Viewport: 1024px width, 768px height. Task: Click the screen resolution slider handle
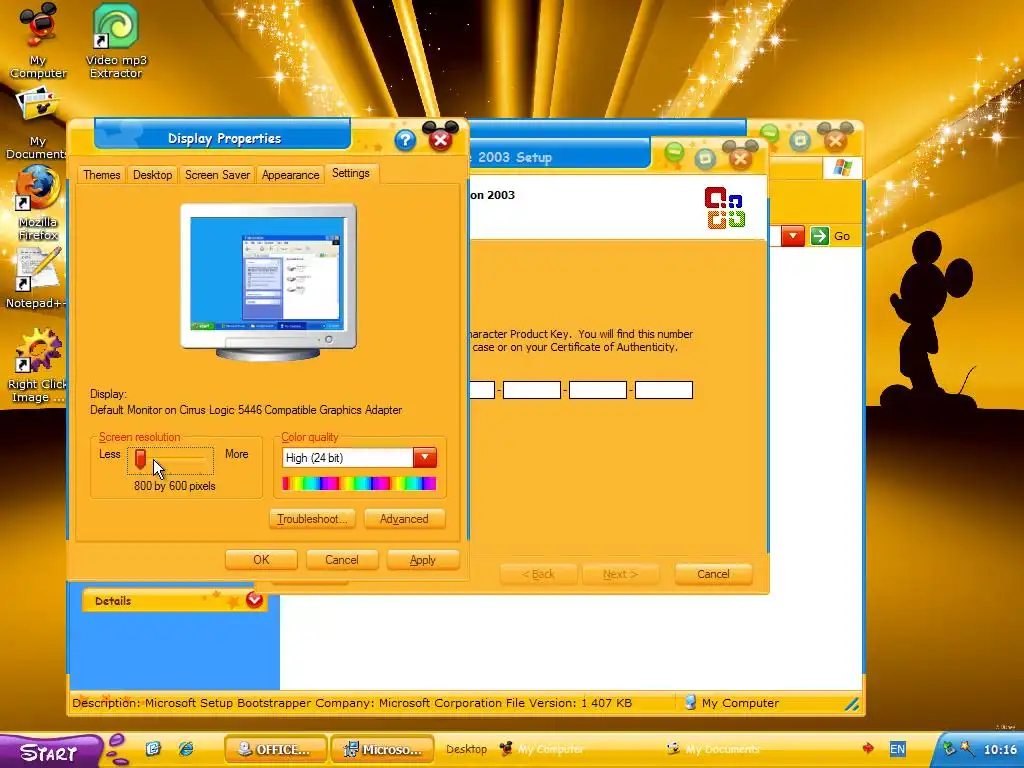pos(140,458)
